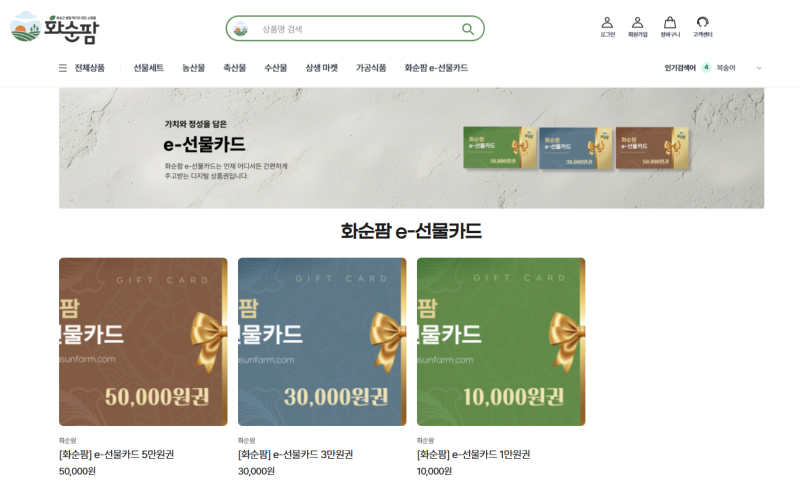800x499 pixels.
Task: Click the 화순팜 logo
Action: 54,28
